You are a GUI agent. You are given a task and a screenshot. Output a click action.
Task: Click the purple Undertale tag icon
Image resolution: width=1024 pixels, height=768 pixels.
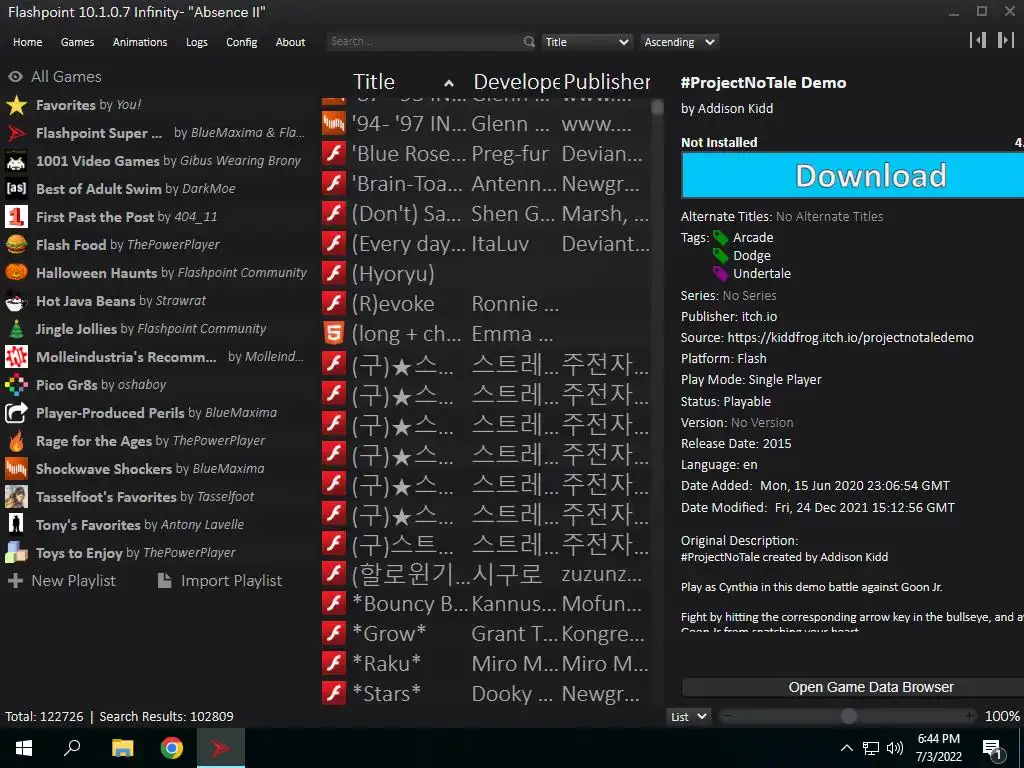click(x=720, y=274)
